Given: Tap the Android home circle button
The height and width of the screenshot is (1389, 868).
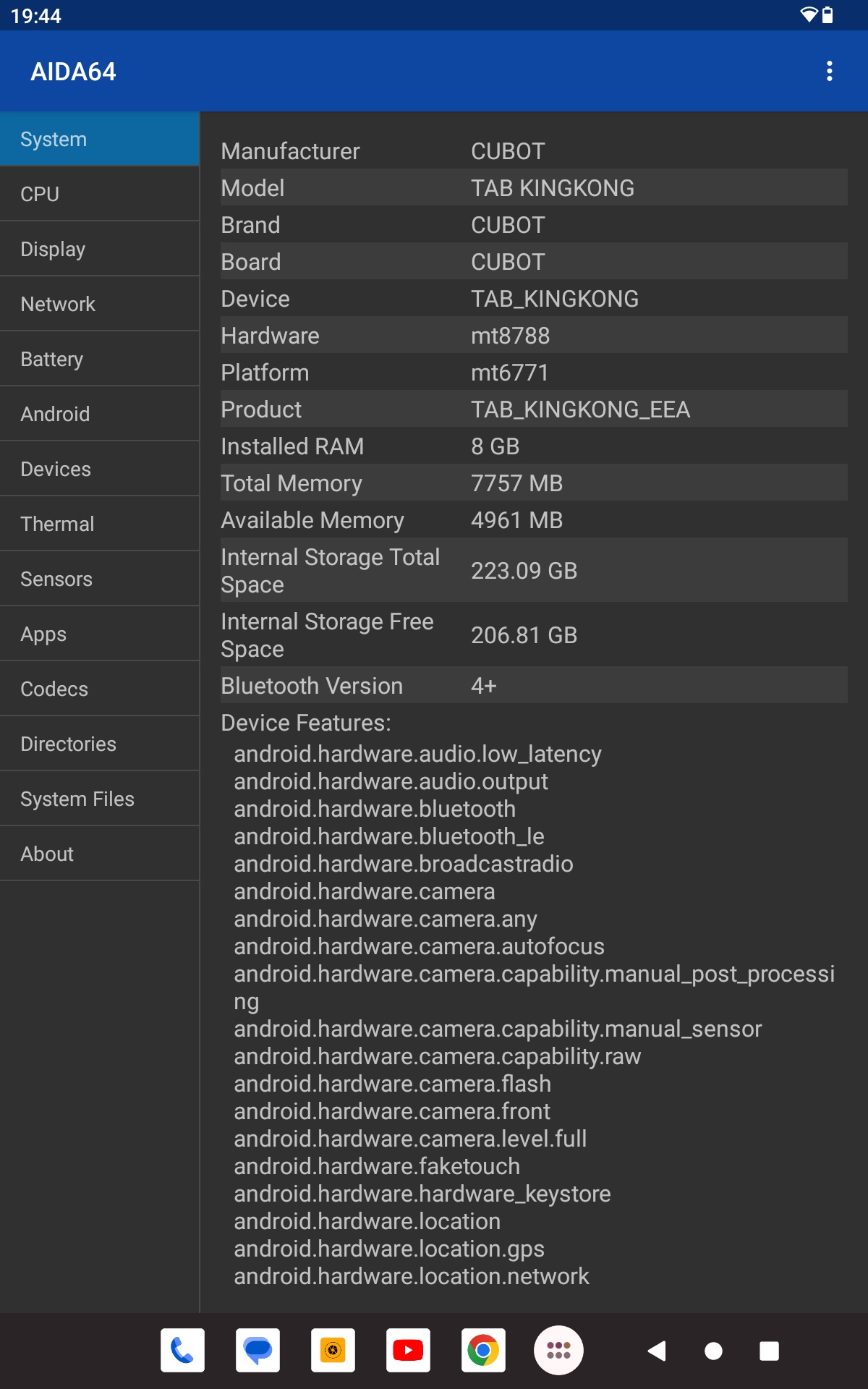Looking at the screenshot, I should point(713,1351).
